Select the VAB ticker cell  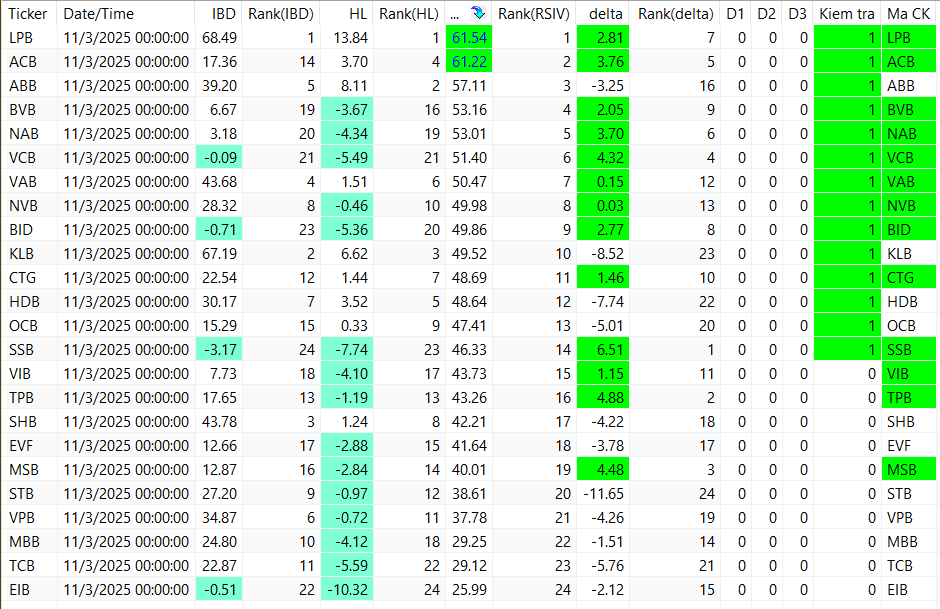pyautogui.click(x=29, y=182)
